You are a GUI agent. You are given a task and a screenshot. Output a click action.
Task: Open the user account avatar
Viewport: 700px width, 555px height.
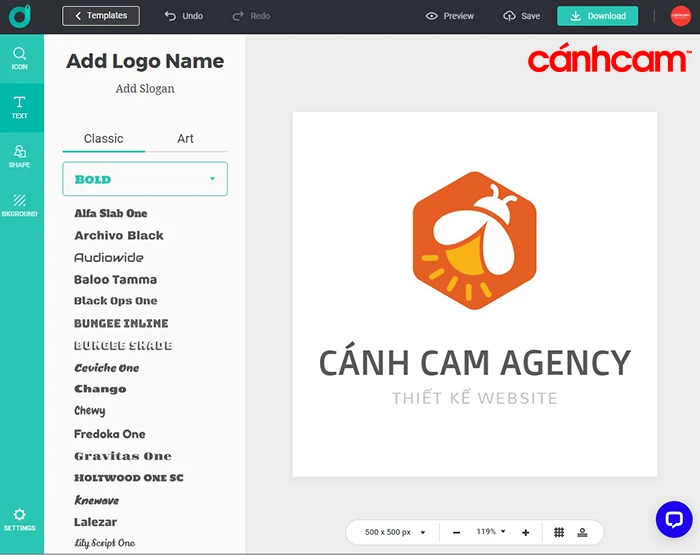[681, 16]
